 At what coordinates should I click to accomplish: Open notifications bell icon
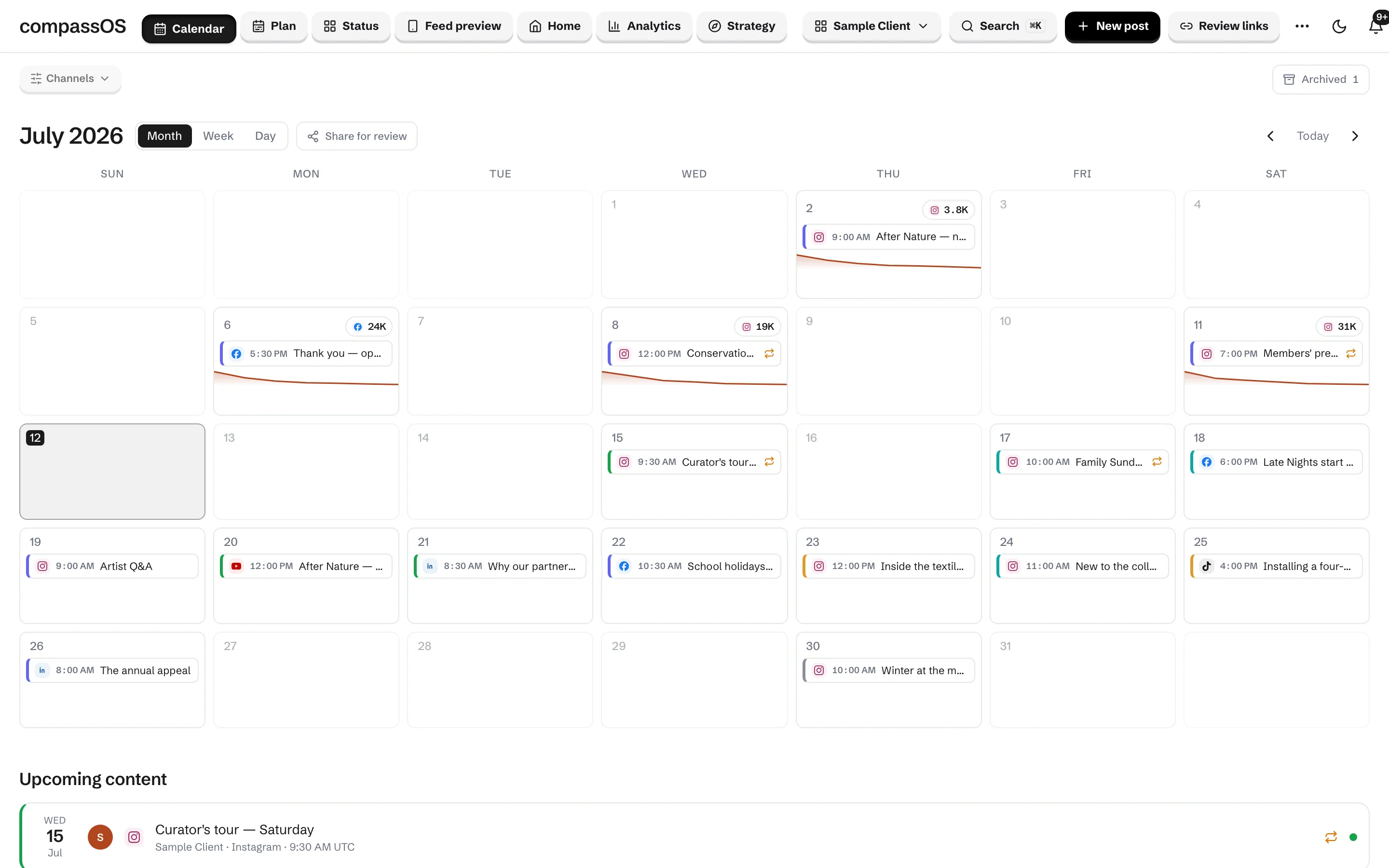tap(1375, 27)
